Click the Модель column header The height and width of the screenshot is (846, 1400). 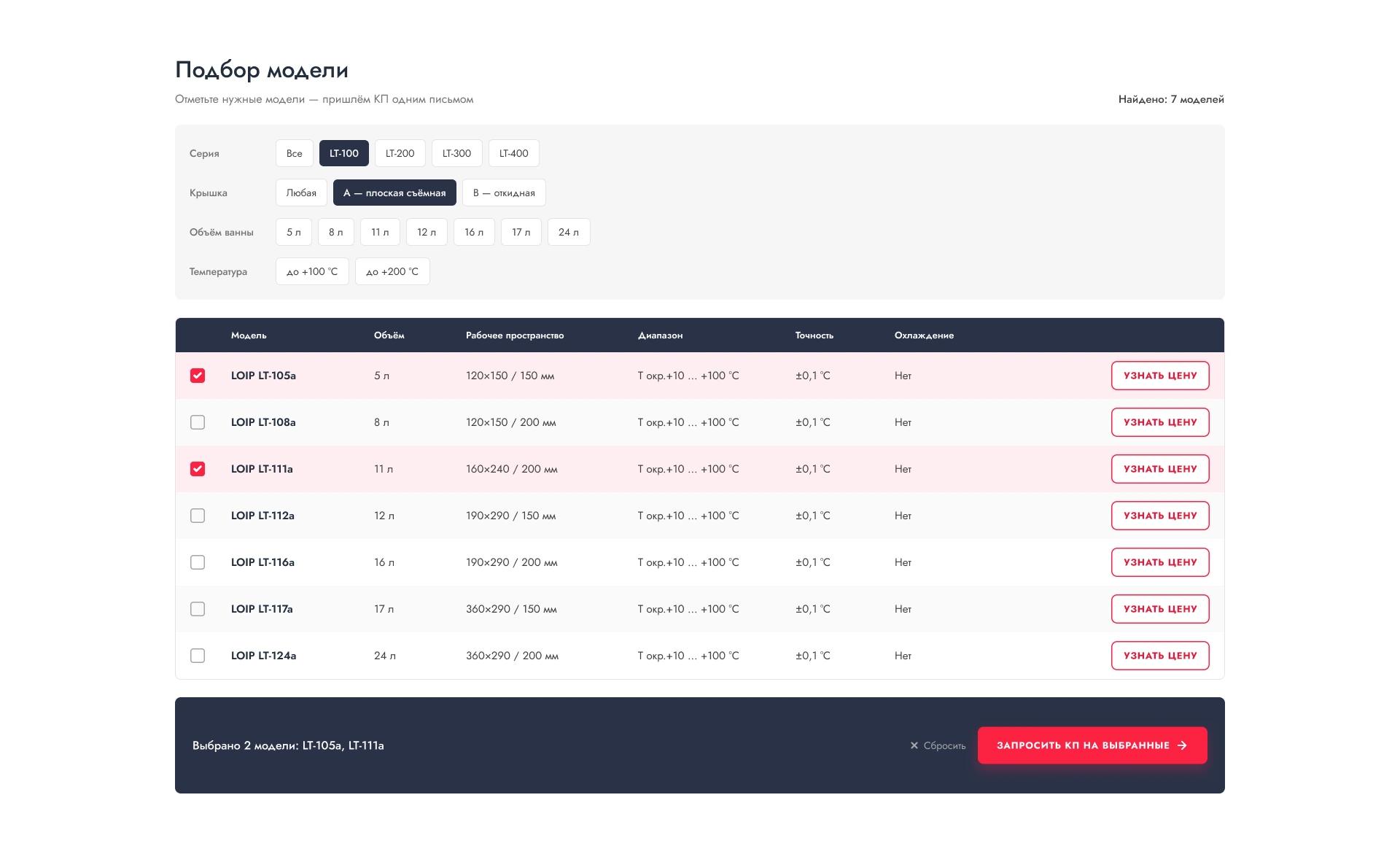pyautogui.click(x=249, y=335)
